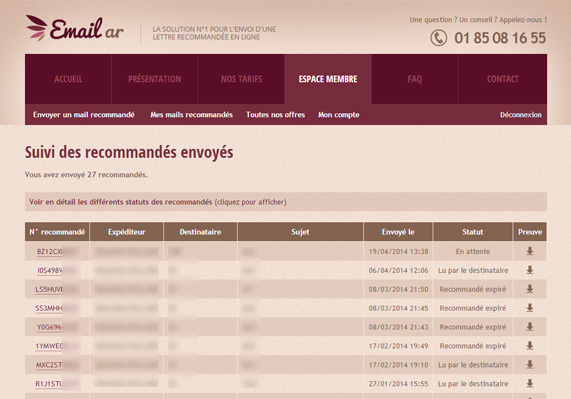Go to the FAQ menu tab

(415, 79)
